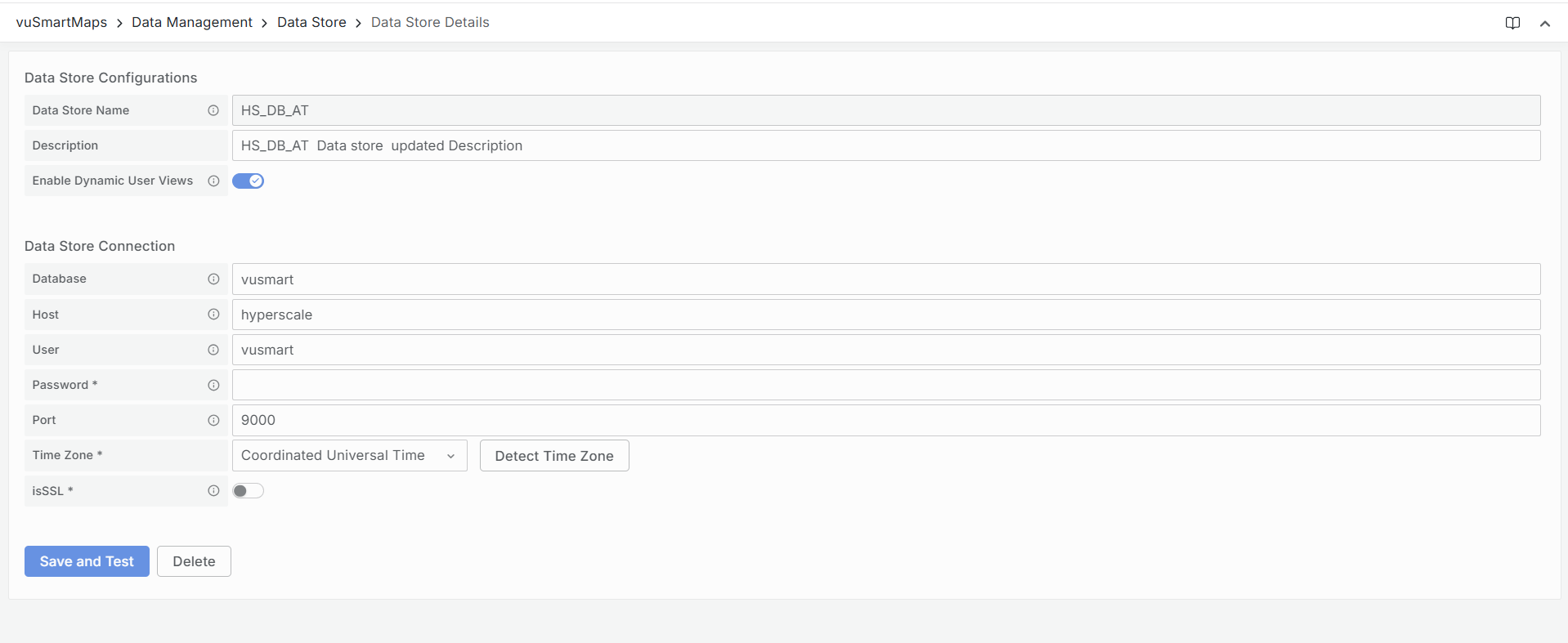Image resolution: width=1568 pixels, height=643 pixels.
Task: Collapse the header using the top-right chevron
Action: [1544, 24]
